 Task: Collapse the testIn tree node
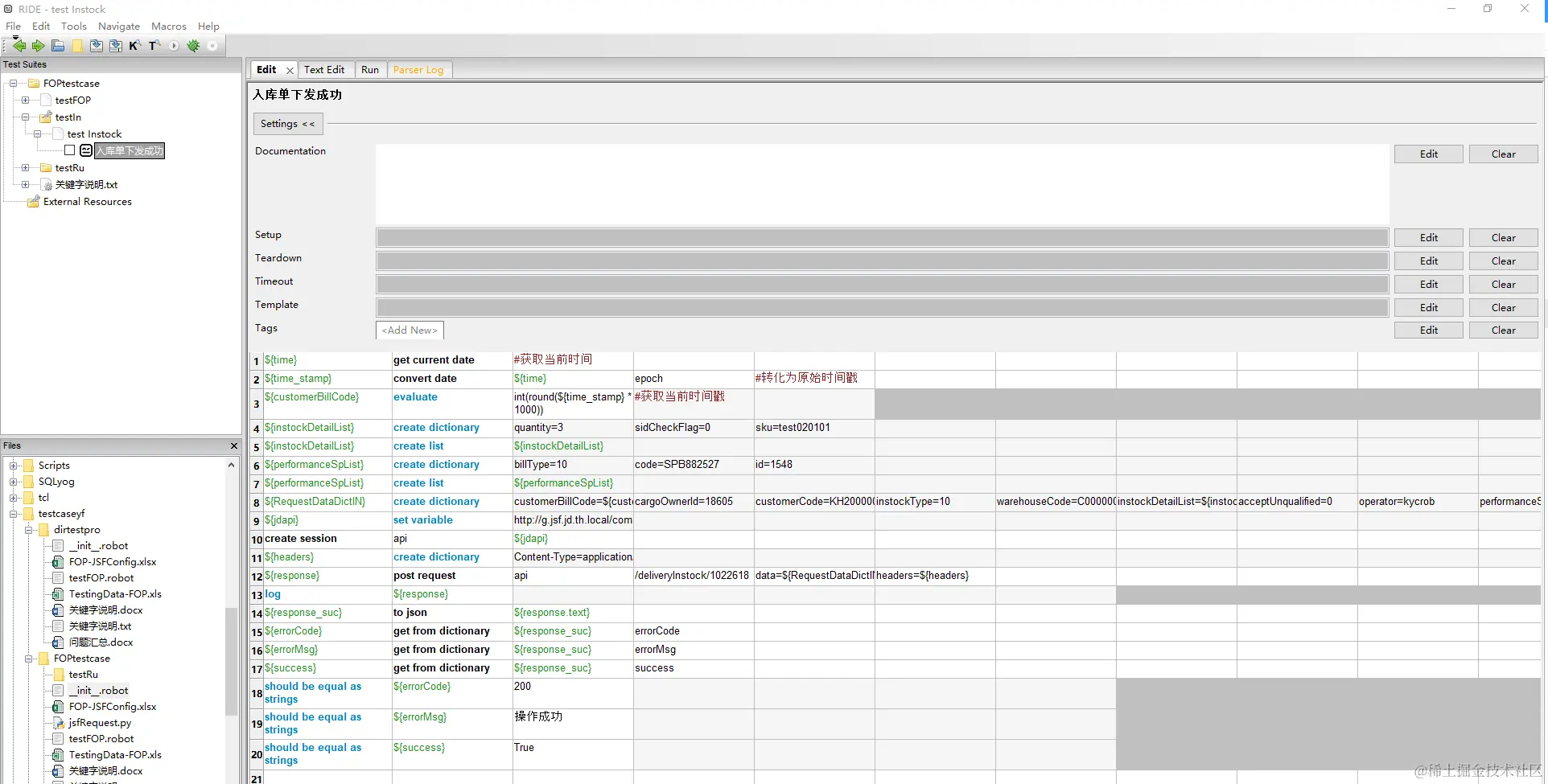tap(25, 117)
